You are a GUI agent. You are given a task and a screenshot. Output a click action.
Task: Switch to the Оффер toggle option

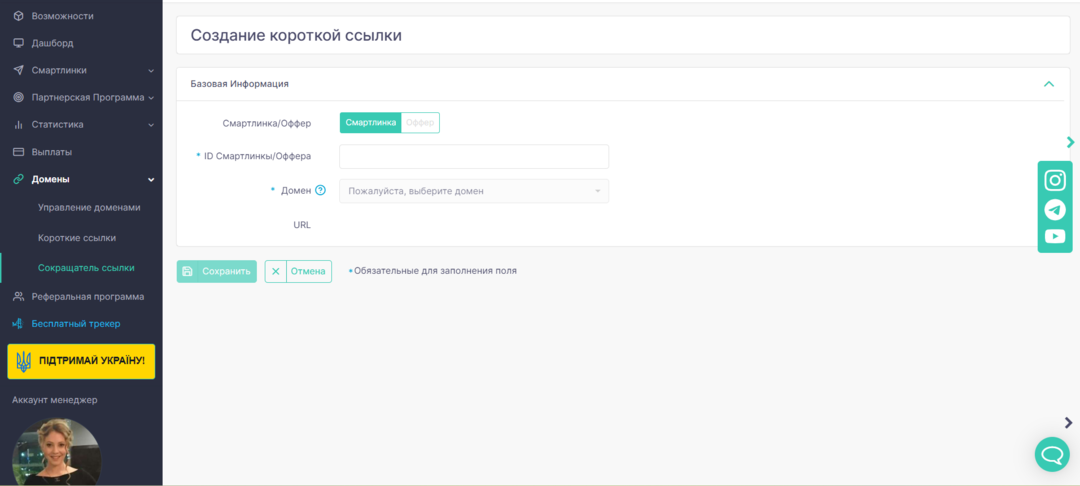click(x=420, y=123)
